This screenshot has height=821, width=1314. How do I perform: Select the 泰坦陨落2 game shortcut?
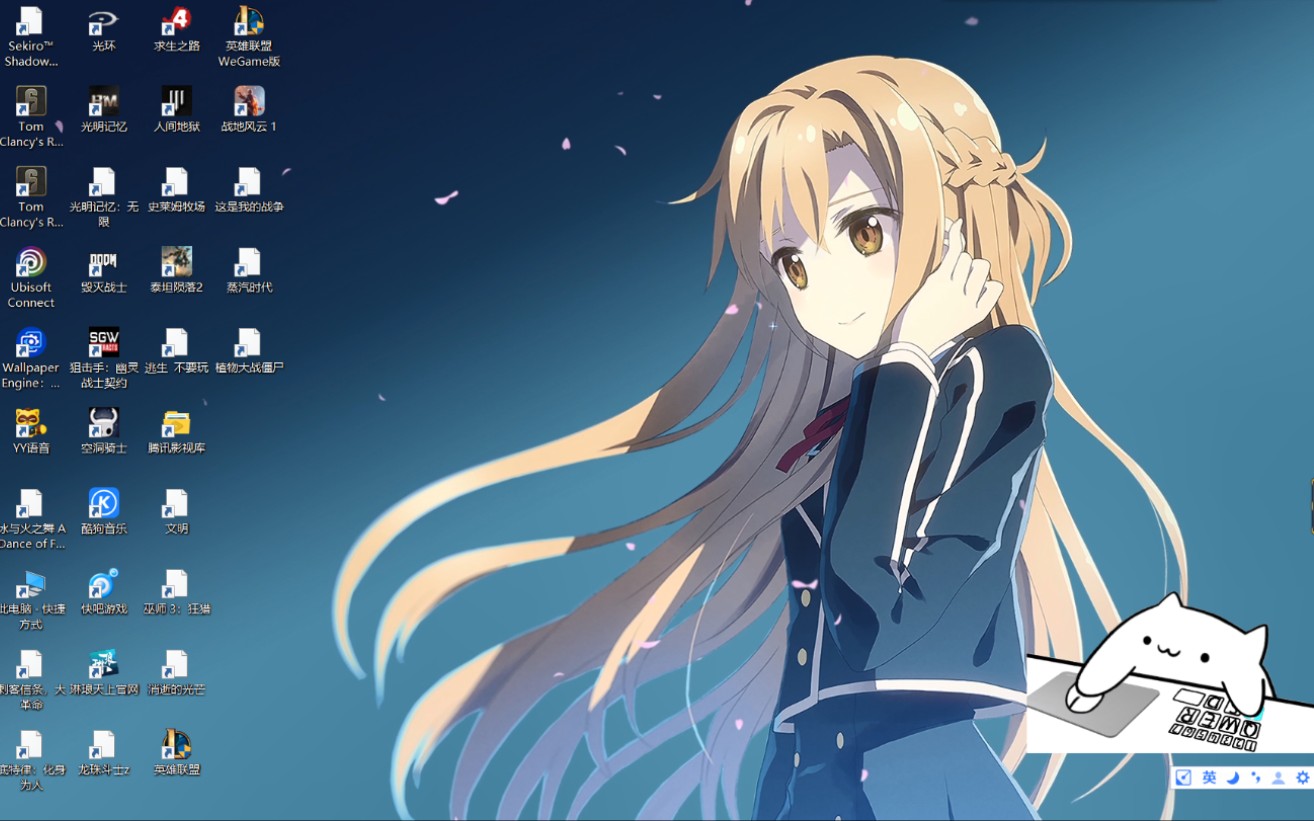coord(176,264)
